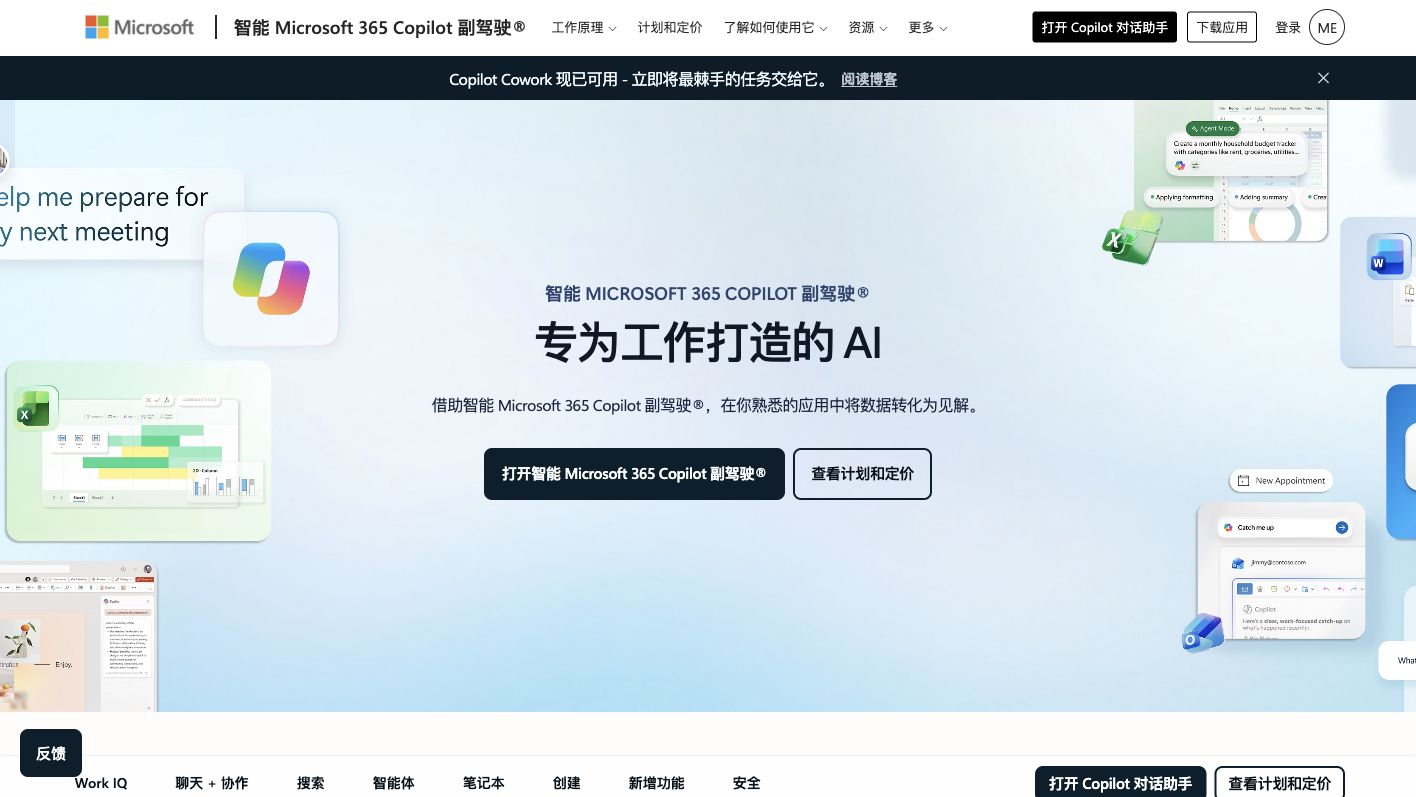Click the PowerPoint slide preview card
Image resolution: width=1416 pixels, height=797 pixels.
click(x=78, y=636)
